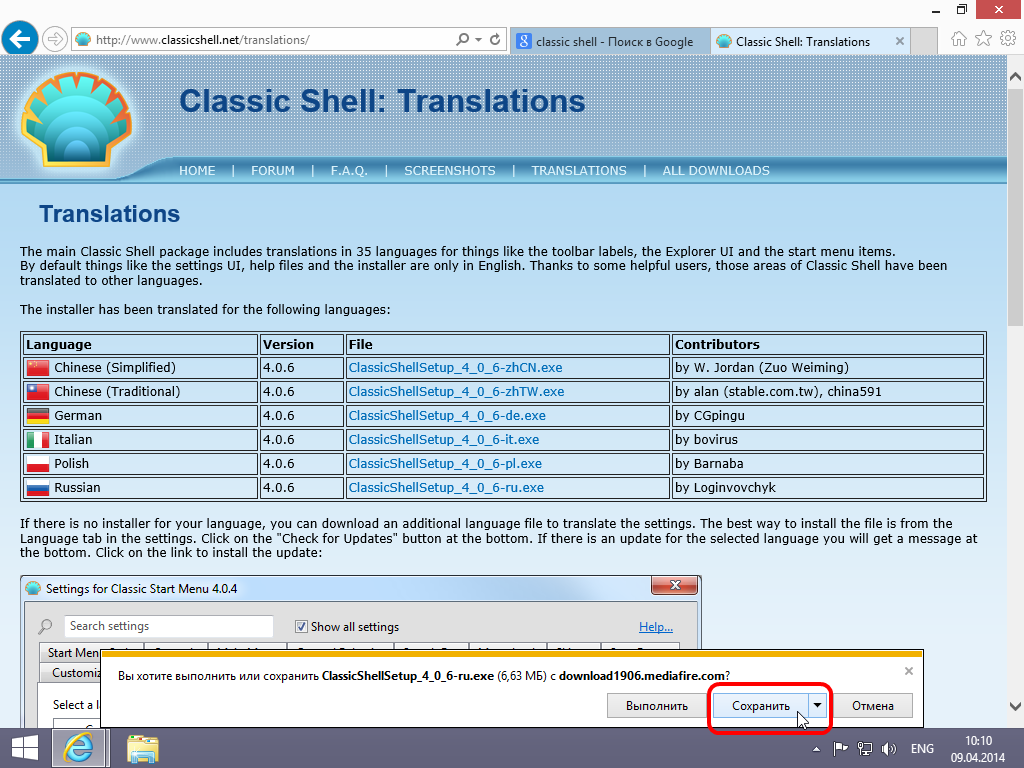Viewport: 1024px width, 768px height.
Task: Click 'by Loginvovchyk' contributor cell
Action: [827, 488]
